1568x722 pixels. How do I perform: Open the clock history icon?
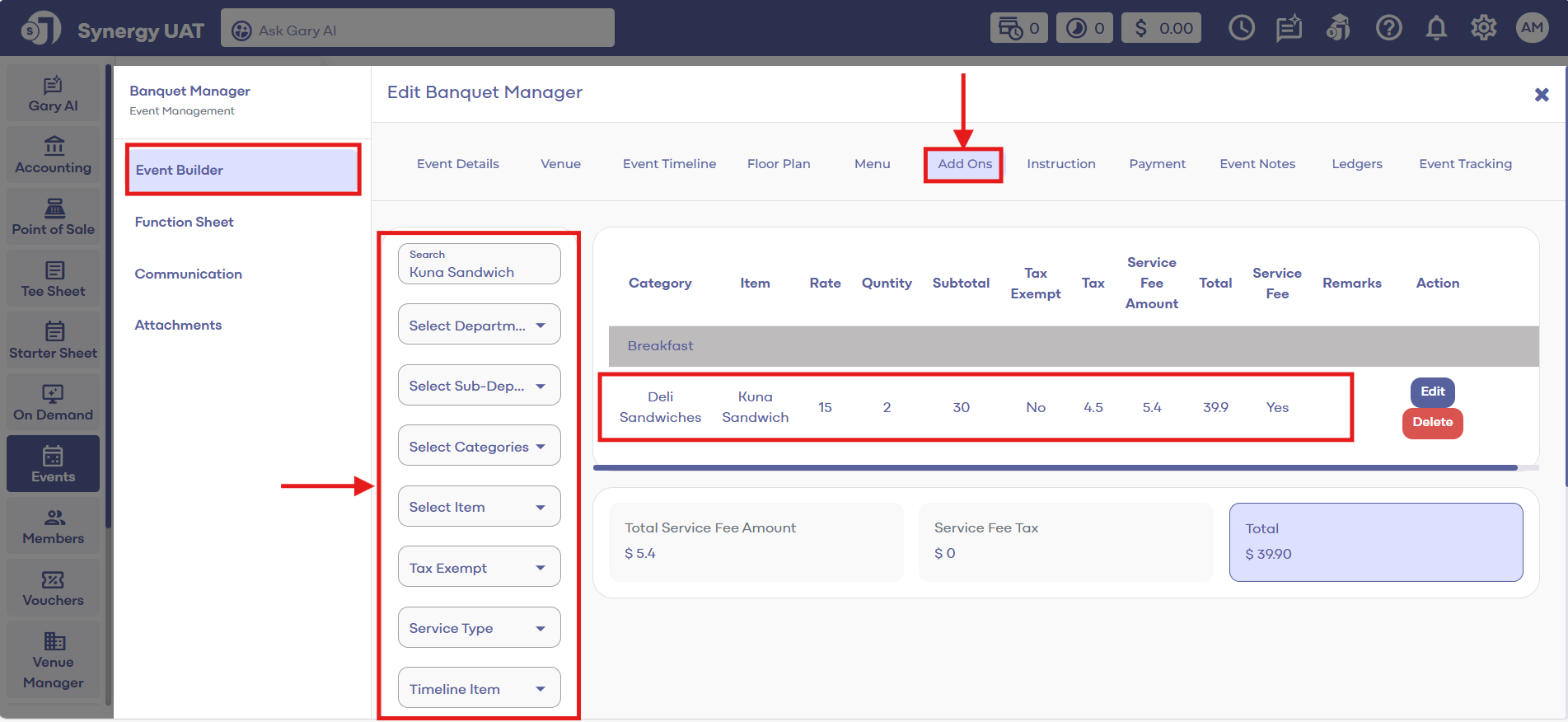pyautogui.click(x=1241, y=29)
